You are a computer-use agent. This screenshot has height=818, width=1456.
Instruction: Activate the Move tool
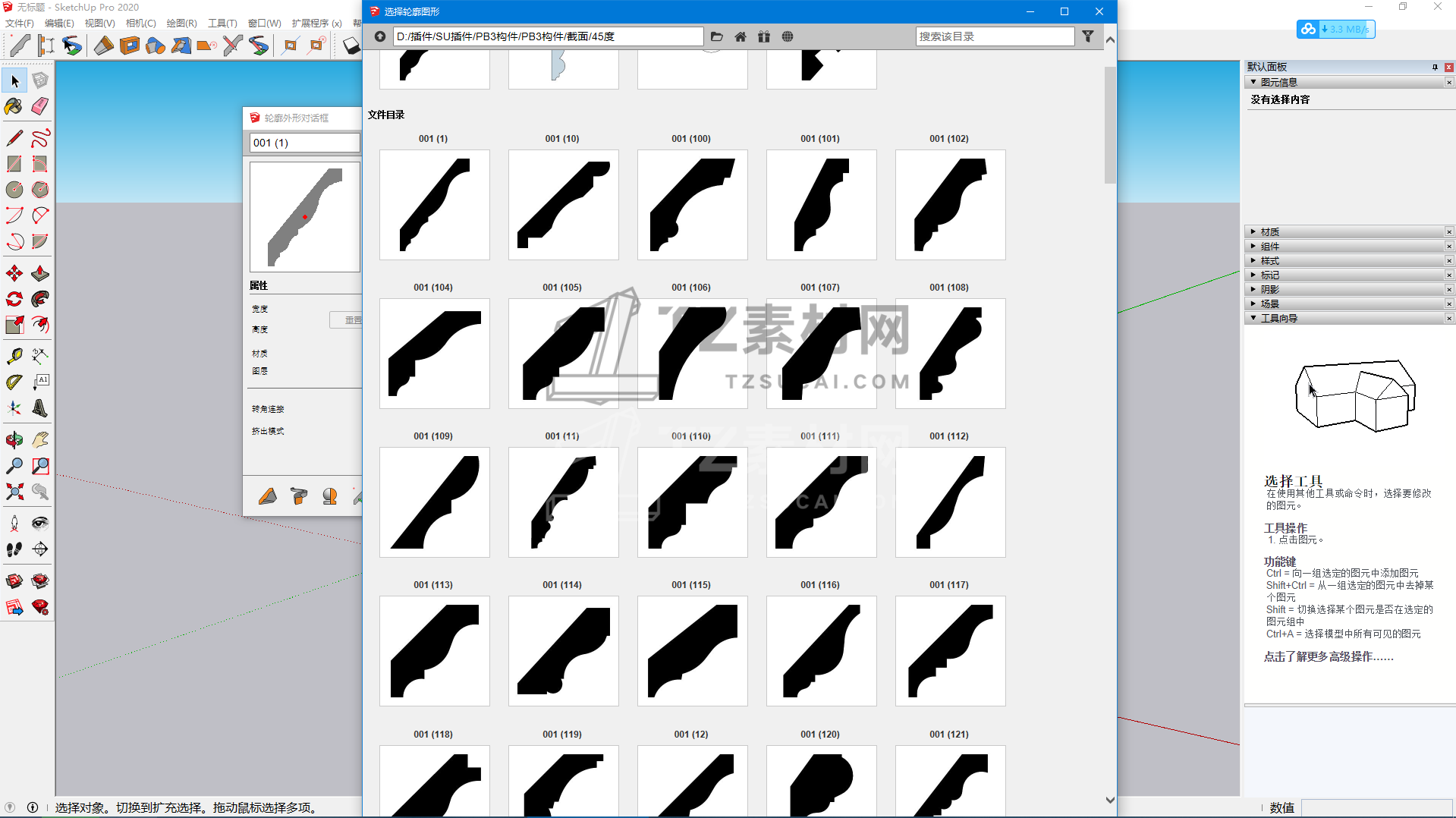pos(14,274)
